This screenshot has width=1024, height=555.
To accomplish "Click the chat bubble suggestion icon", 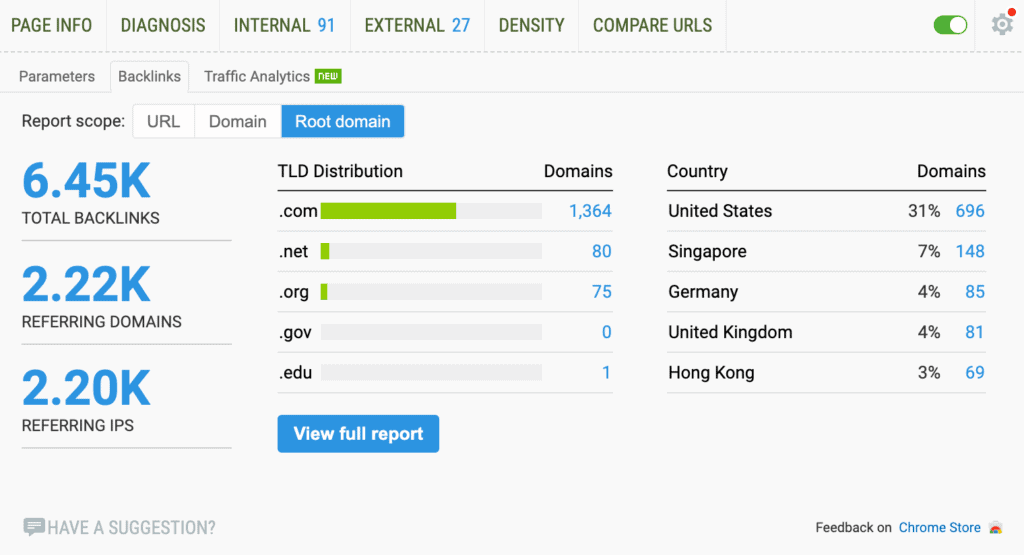I will (x=34, y=527).
